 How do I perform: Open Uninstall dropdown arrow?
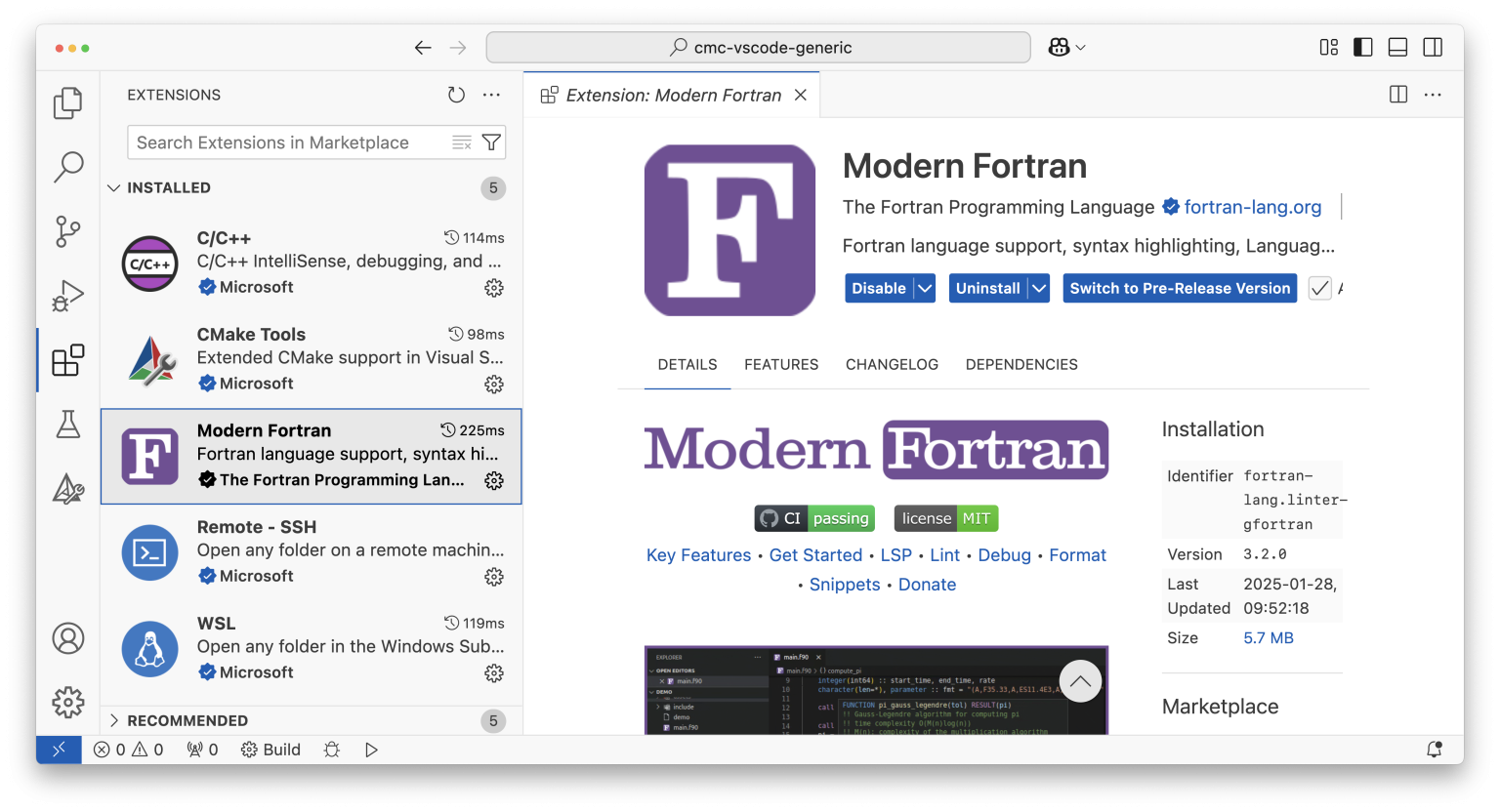click(x=1039, y=288)
